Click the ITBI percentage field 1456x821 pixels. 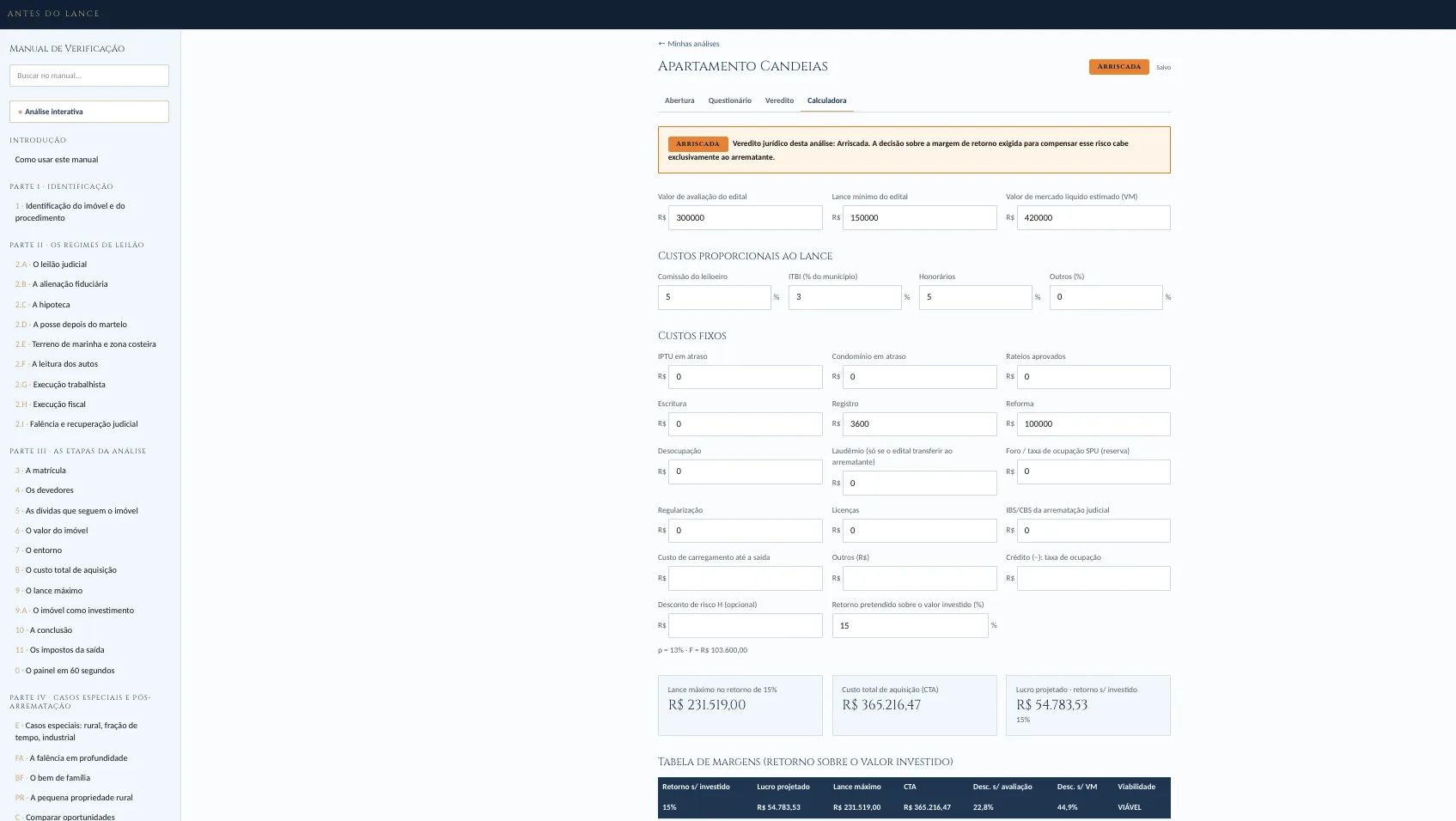pos(844,297)
